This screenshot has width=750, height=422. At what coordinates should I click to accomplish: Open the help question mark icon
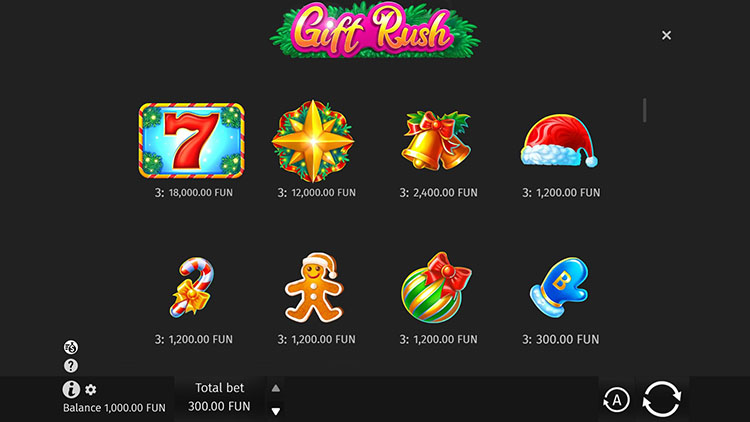(71, 366)
